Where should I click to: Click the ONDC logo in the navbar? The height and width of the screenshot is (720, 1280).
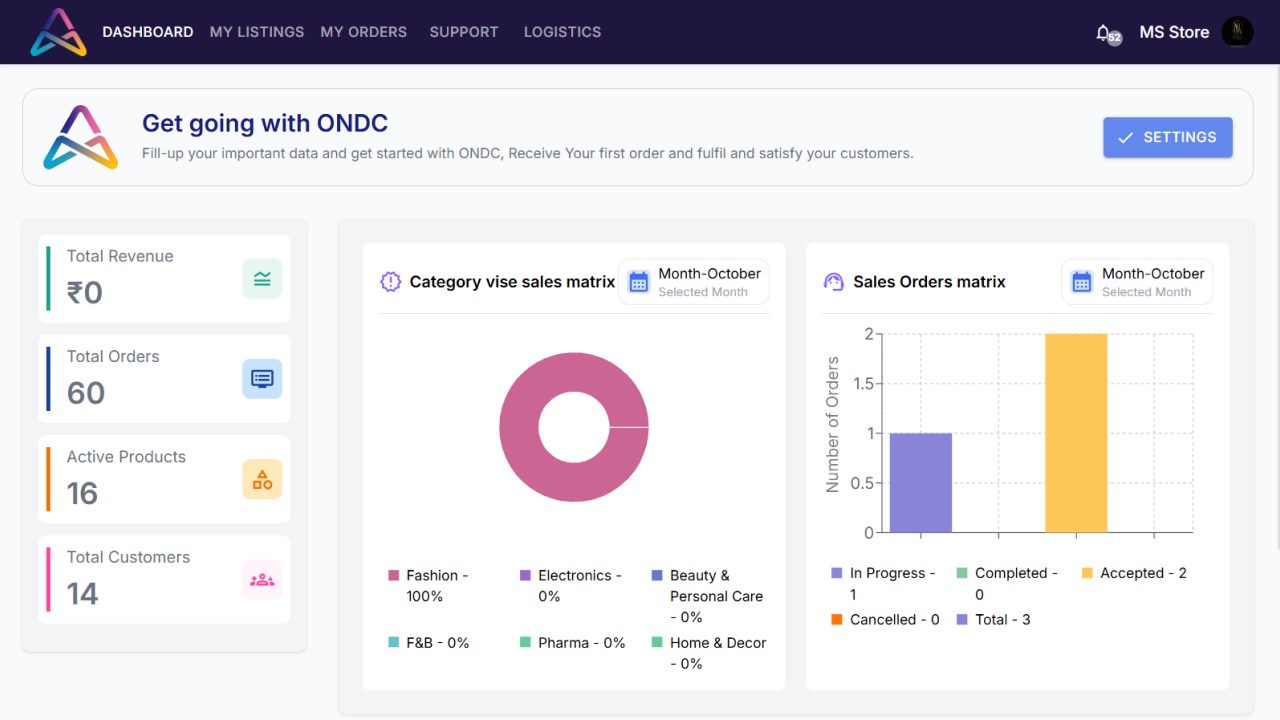(x=58, y=32)
